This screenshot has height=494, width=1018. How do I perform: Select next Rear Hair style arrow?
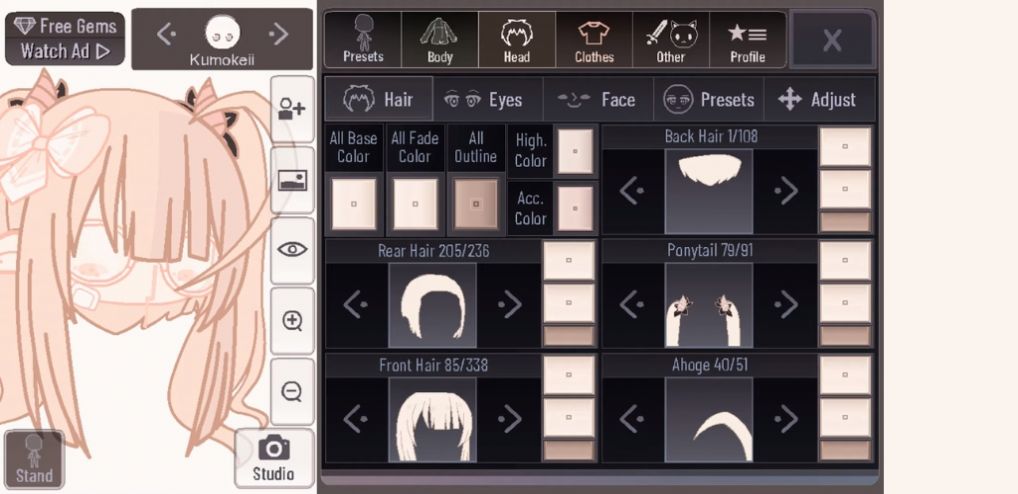click(510, 305)
